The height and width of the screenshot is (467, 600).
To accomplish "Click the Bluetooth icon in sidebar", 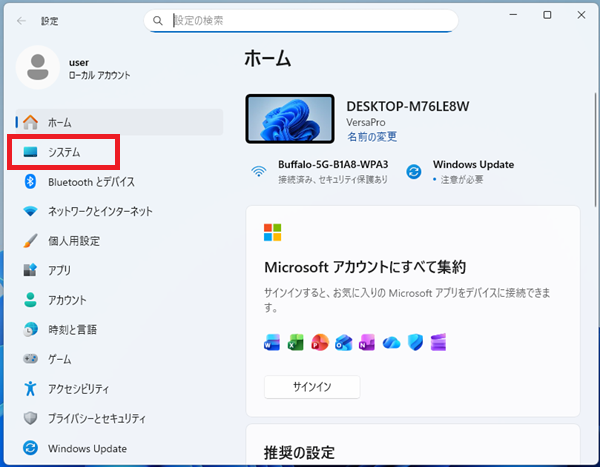I will pos(30,181).
